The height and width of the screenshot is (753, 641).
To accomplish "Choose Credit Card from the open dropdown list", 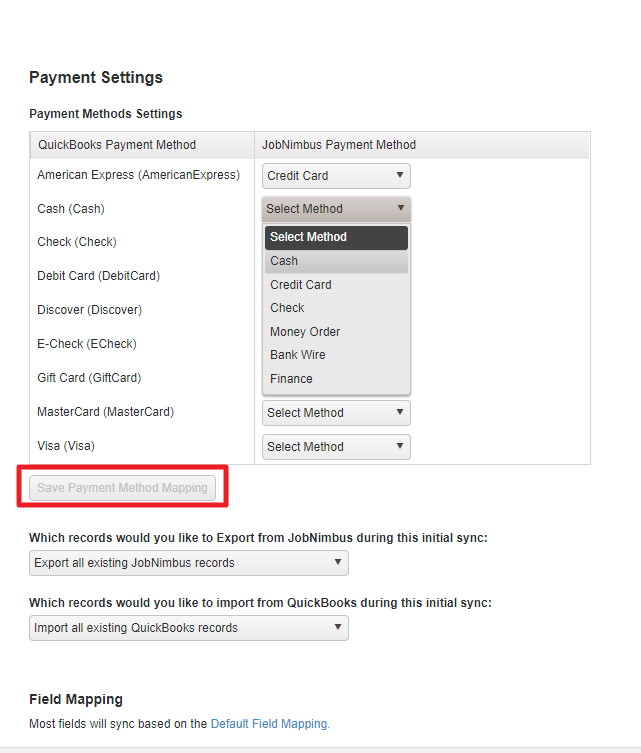I will [336, 285].
